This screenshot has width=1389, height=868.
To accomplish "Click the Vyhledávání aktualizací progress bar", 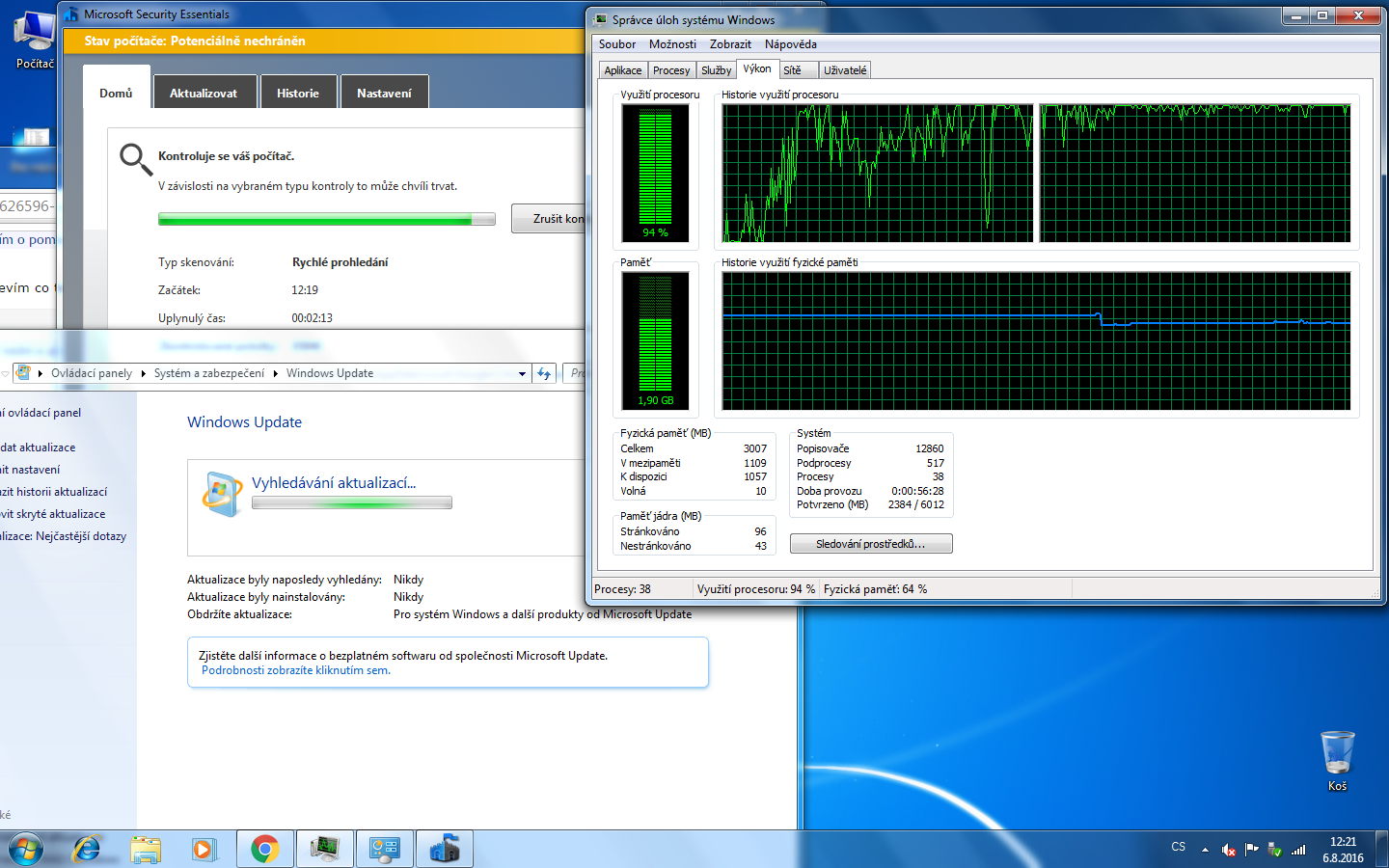I will point(352,502).
